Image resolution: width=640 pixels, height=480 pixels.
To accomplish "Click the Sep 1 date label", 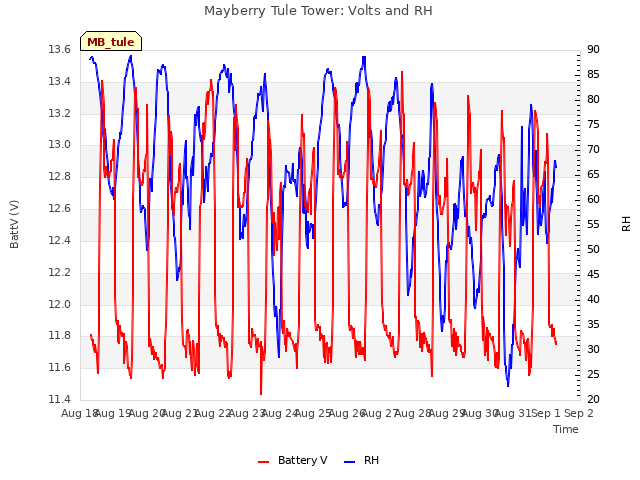I will click(x=546, y=413).
